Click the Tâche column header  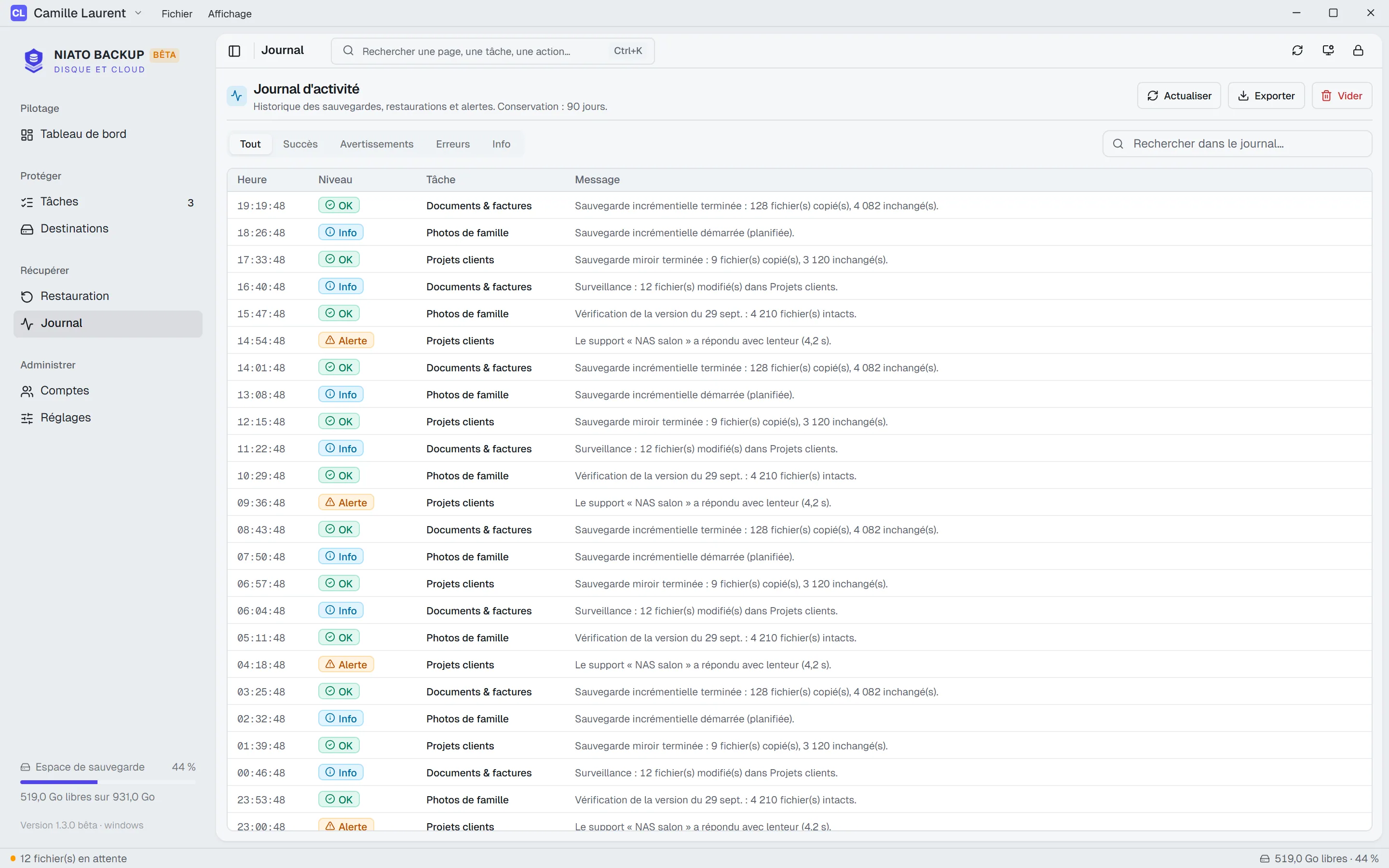tap(441, 180)
